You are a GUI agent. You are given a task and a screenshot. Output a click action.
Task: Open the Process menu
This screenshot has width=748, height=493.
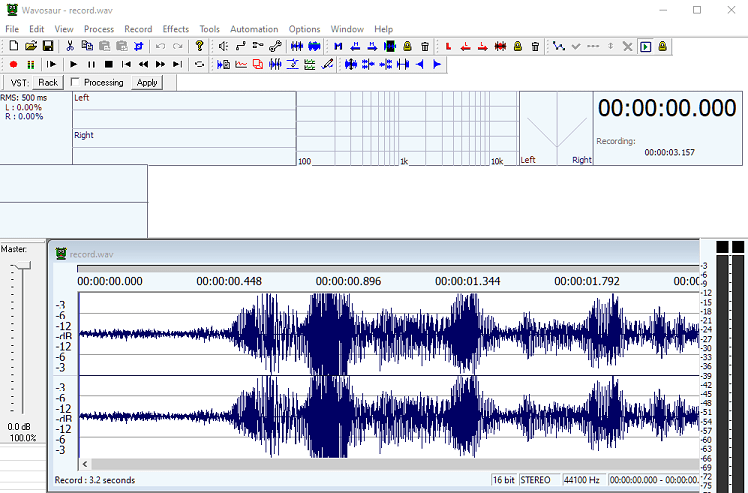(x=99, y=29)
